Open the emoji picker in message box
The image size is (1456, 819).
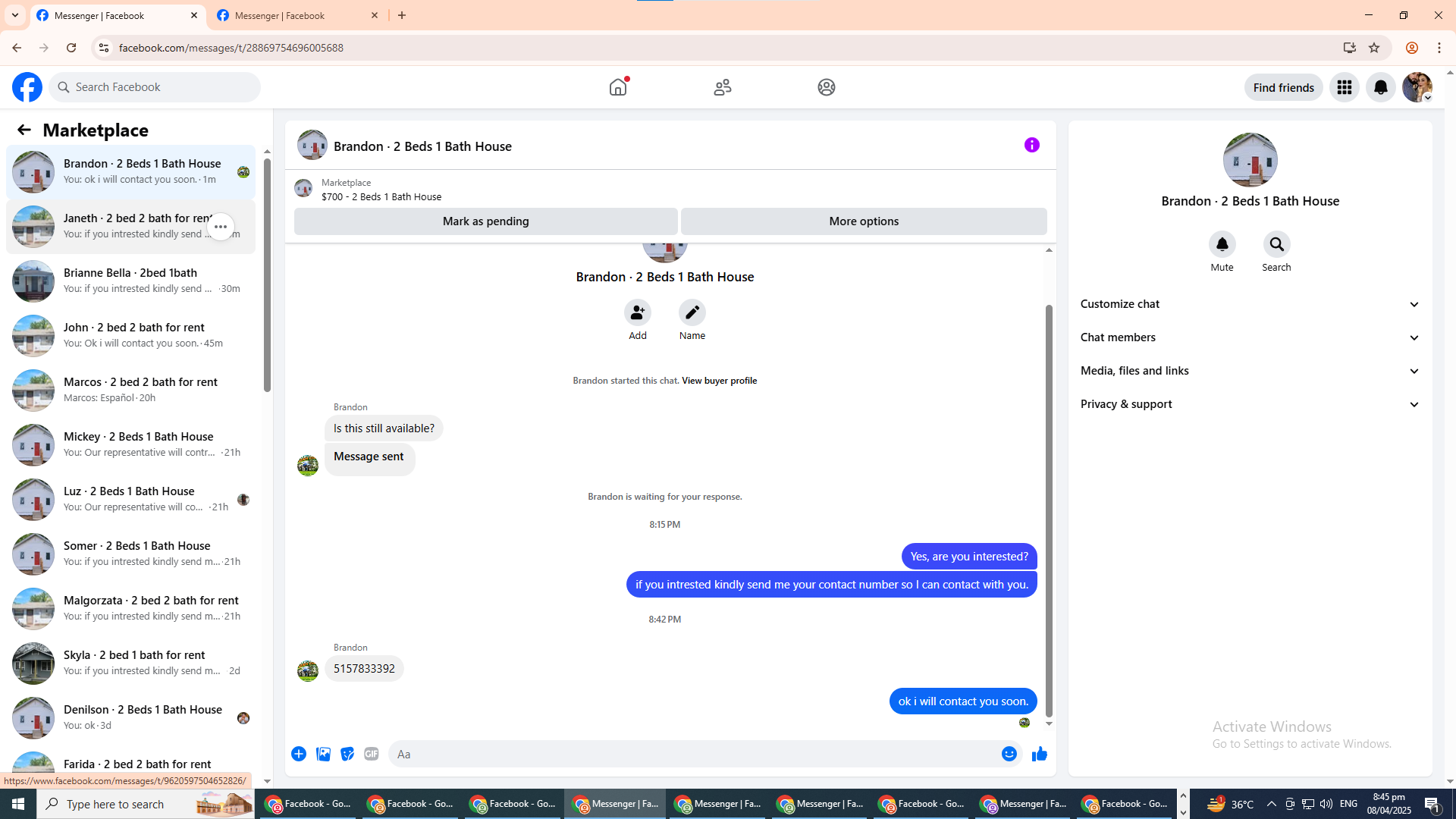(1009, 754)
